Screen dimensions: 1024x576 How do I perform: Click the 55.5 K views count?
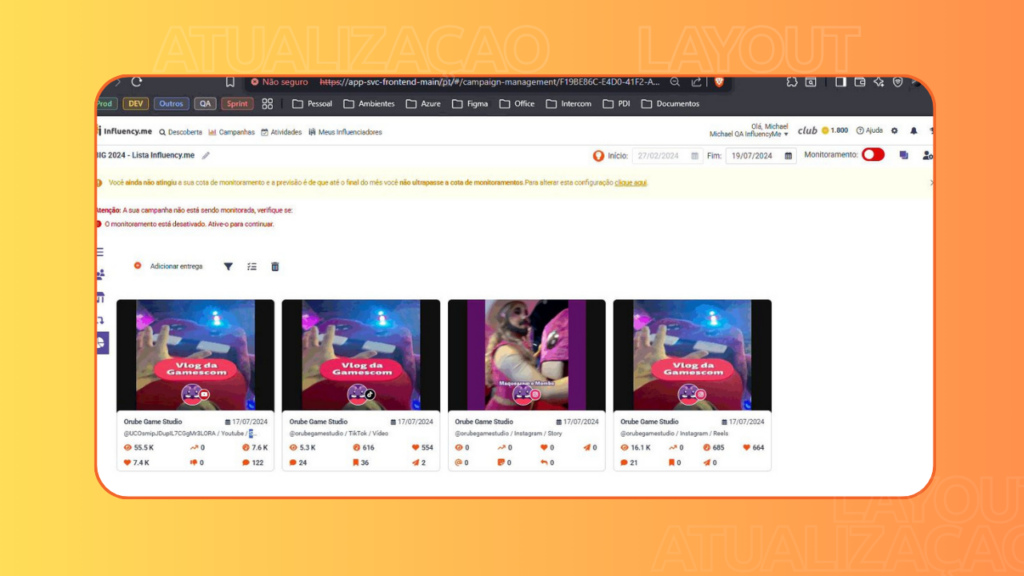[x=138, y=448]
